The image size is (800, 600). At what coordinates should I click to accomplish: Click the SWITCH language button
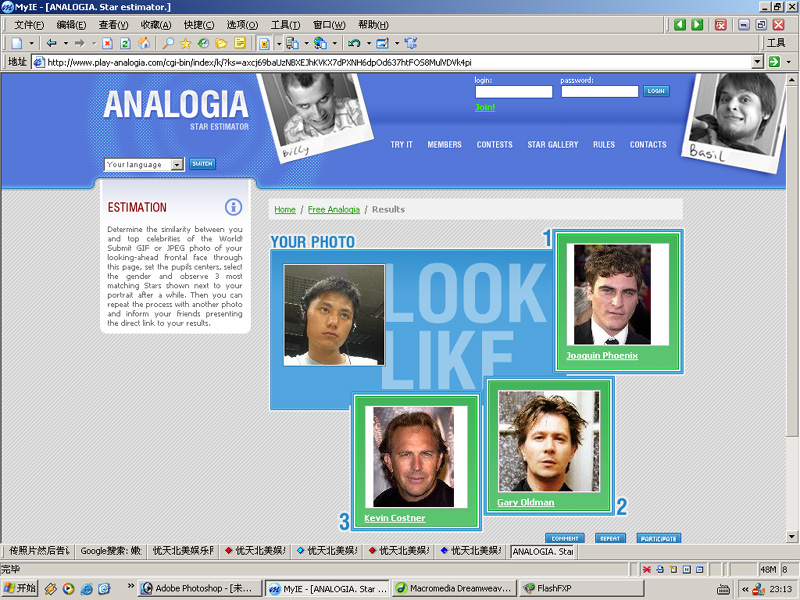click(203, 164)
